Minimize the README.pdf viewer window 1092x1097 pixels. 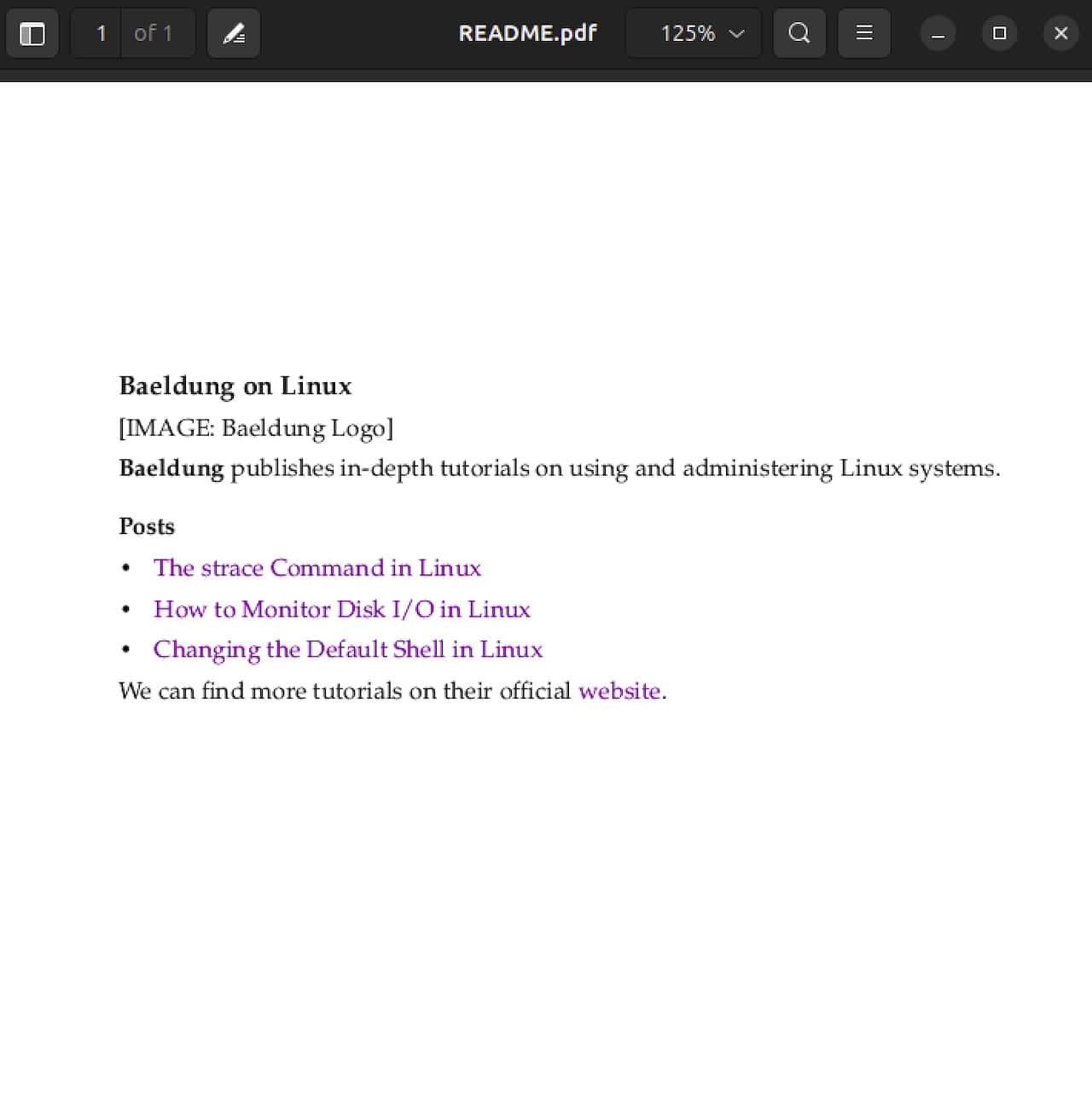pyautogui.click(x=938, y=33)
